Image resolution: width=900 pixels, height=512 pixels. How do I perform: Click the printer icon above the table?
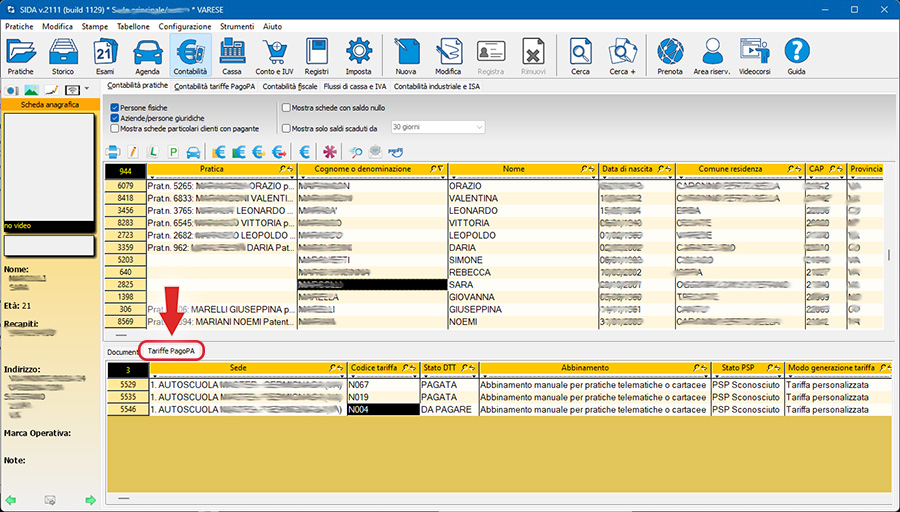pos(114,152)
